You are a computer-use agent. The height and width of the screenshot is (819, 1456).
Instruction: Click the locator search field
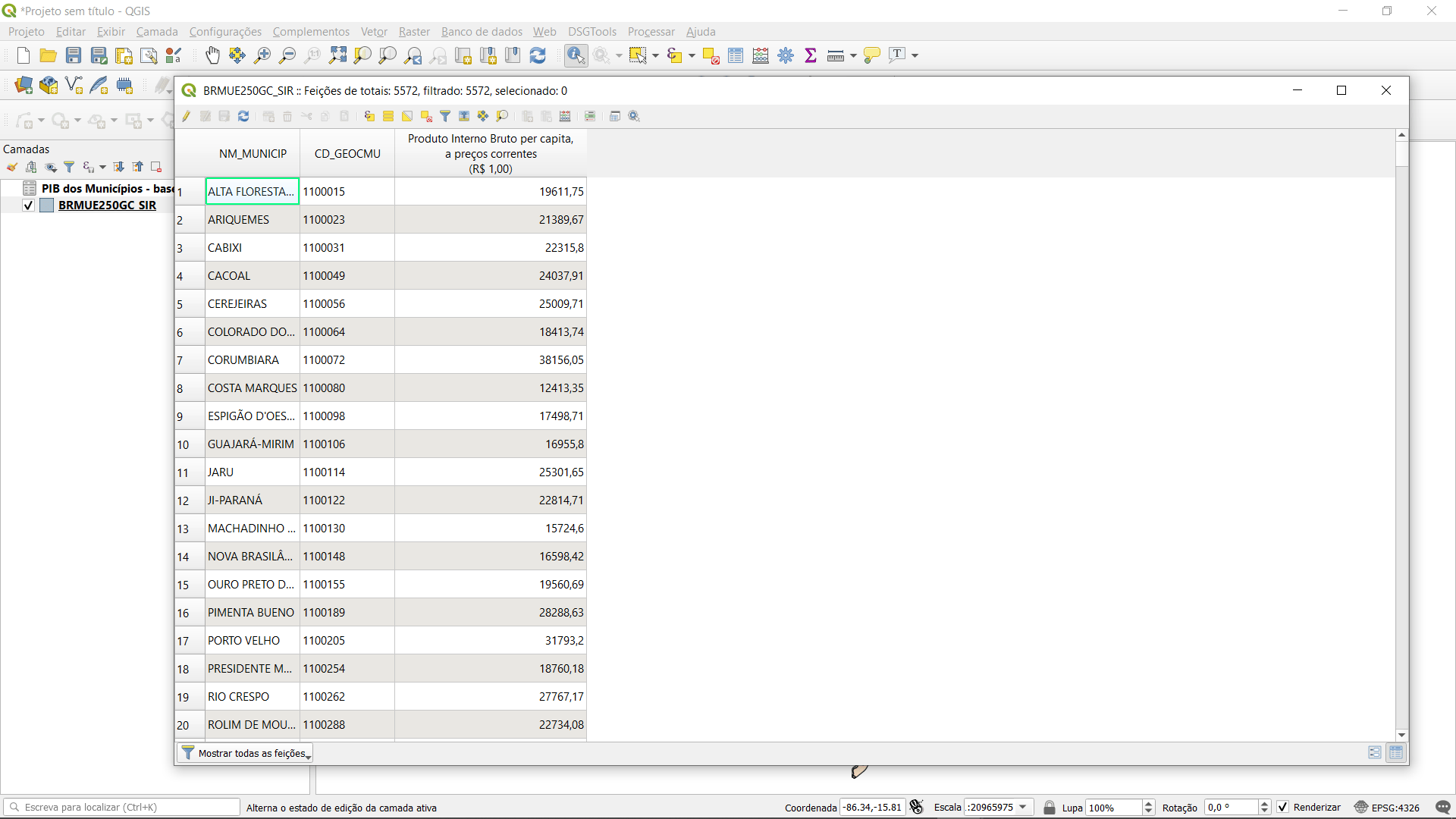125,808
